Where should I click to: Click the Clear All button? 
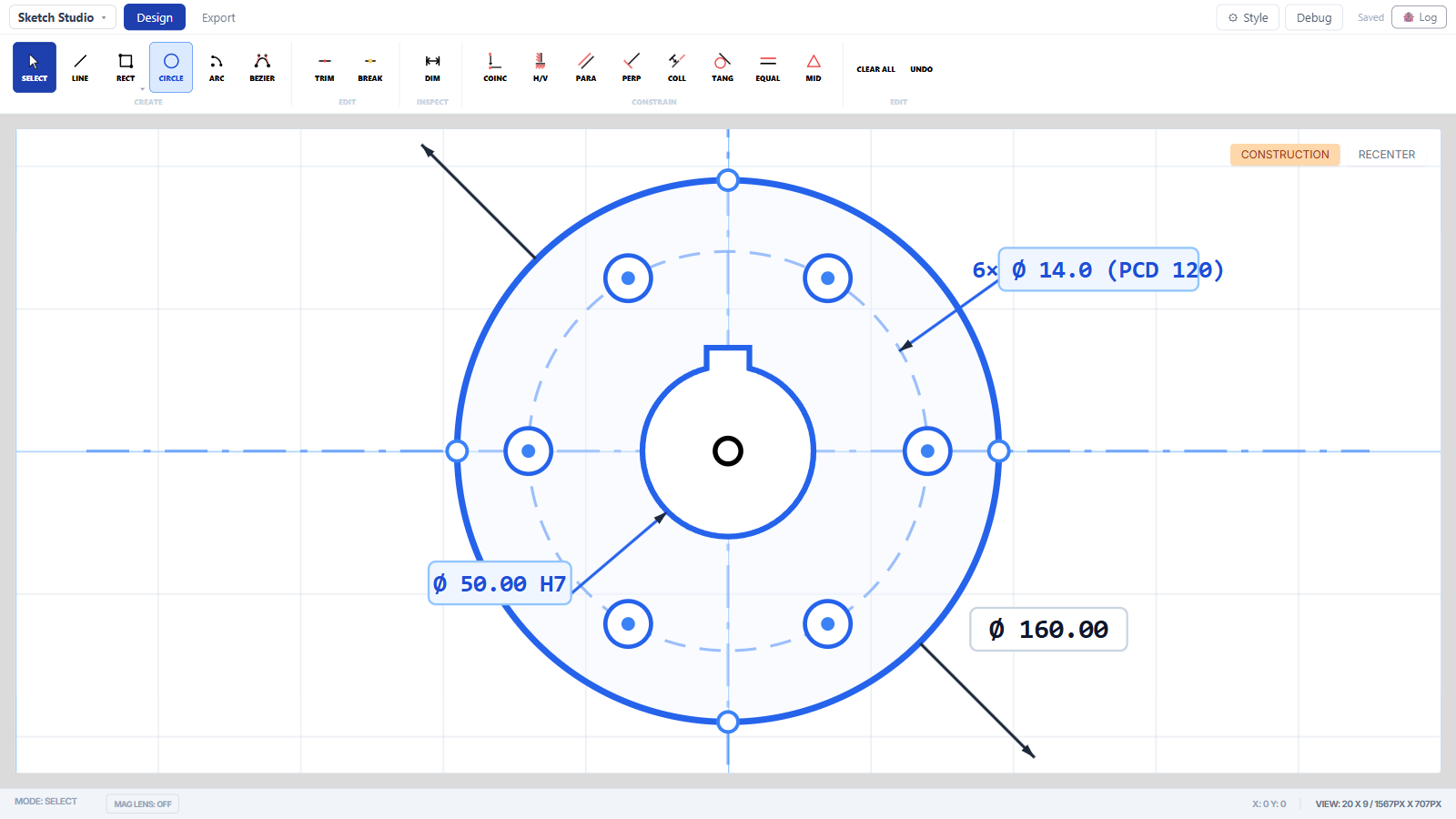(x=875, y=69)
